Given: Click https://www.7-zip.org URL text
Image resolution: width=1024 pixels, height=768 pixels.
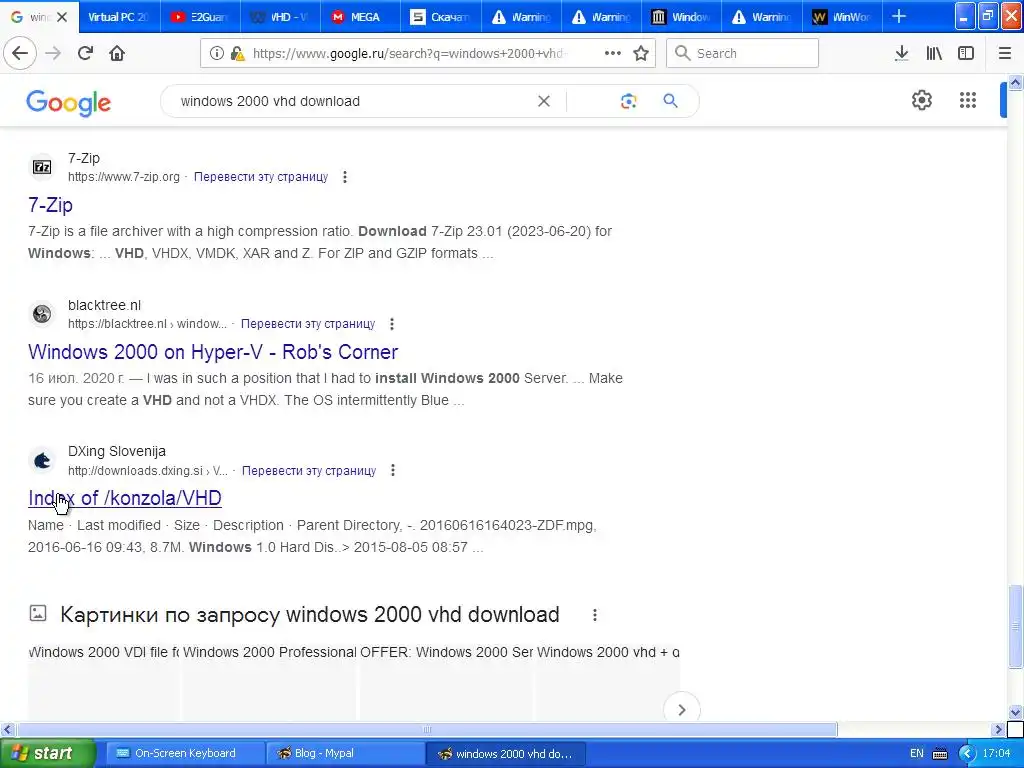Looking at the screenshot, I should coord(123,177).
